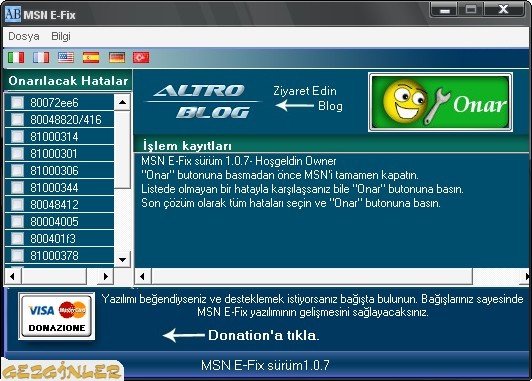Click the Visa MasterCard Donazione button
This screenshot has height=381, width=532.
(x=57, y=316)
